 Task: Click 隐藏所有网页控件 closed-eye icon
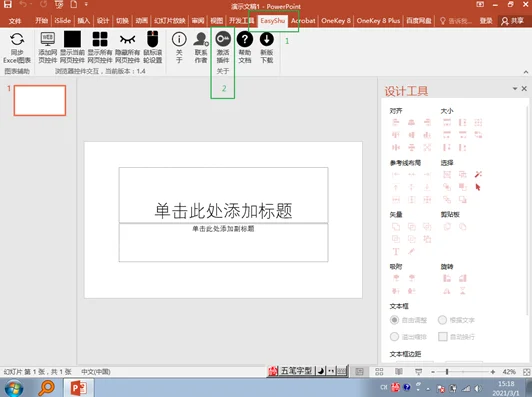[x=128, y=39]
